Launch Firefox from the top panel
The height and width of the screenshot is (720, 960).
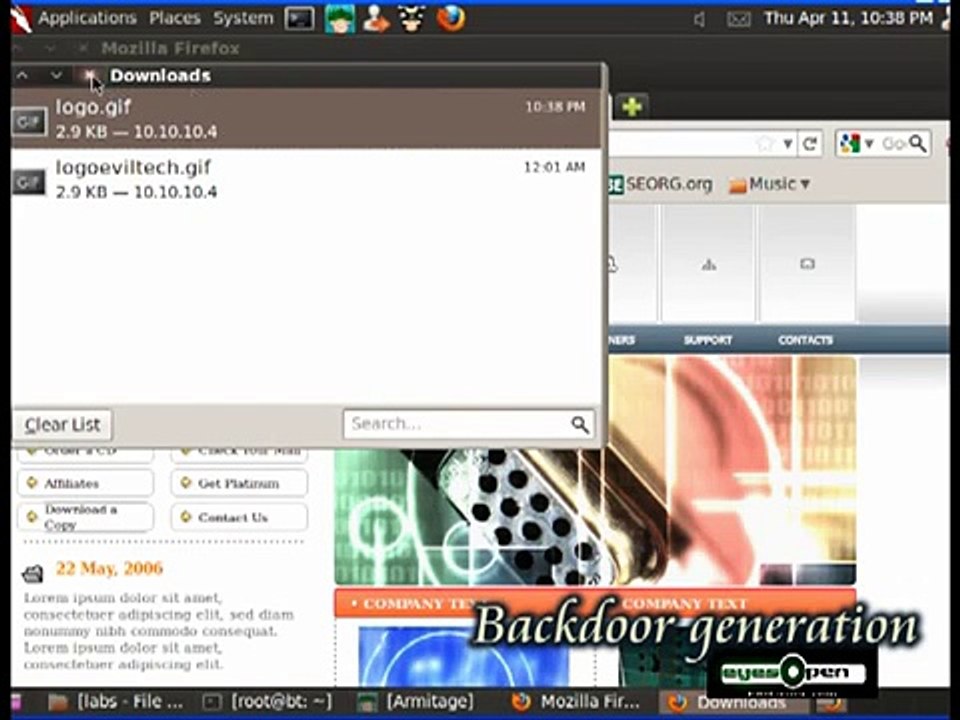pos(451,18)
